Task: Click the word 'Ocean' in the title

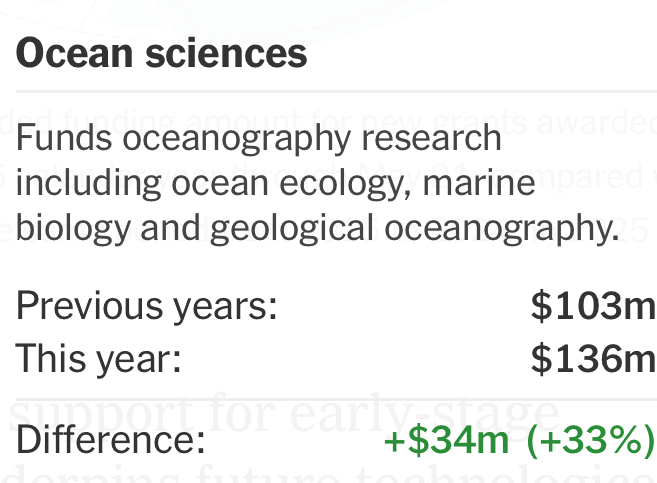Action: point(75,54)
